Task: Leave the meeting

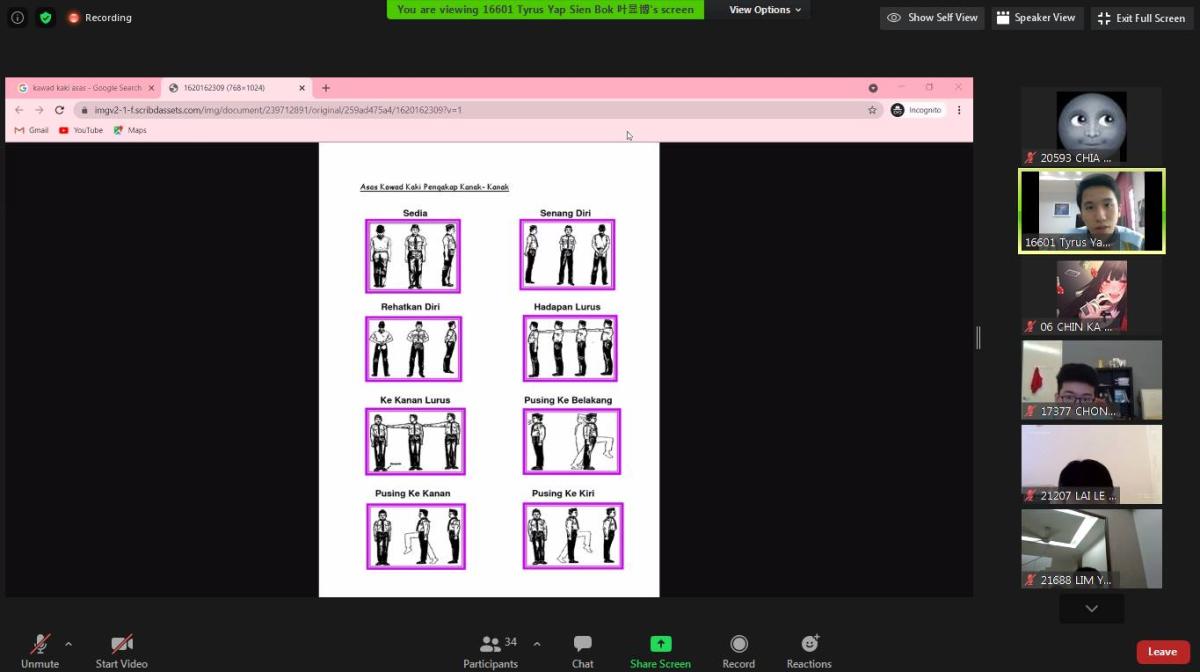Action: coord(1162,652)
